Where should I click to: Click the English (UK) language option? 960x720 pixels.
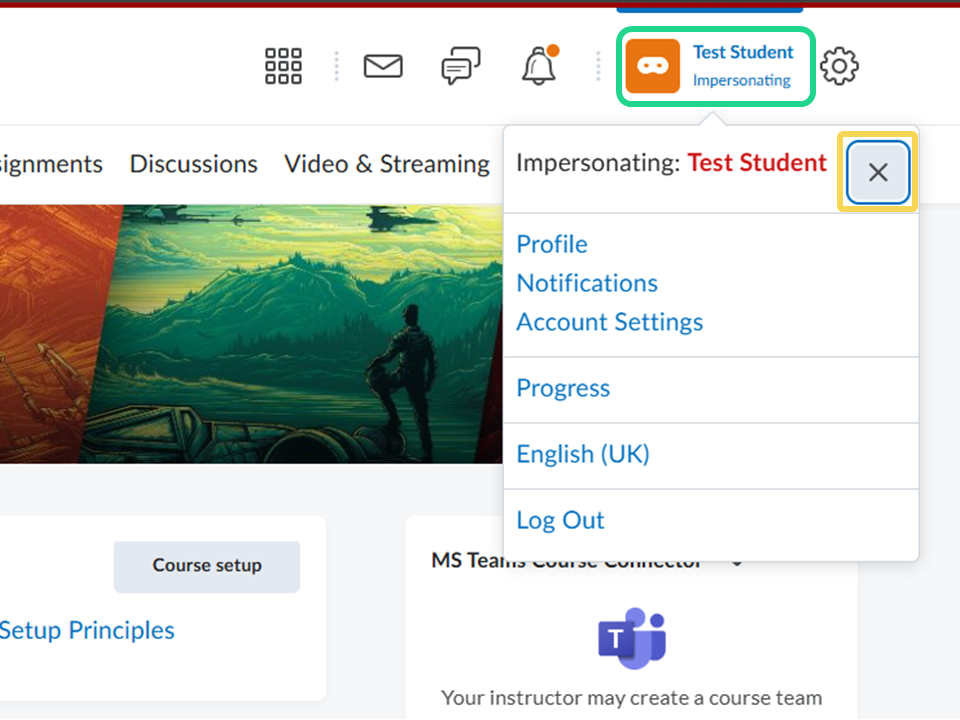[x=582, y=454]
